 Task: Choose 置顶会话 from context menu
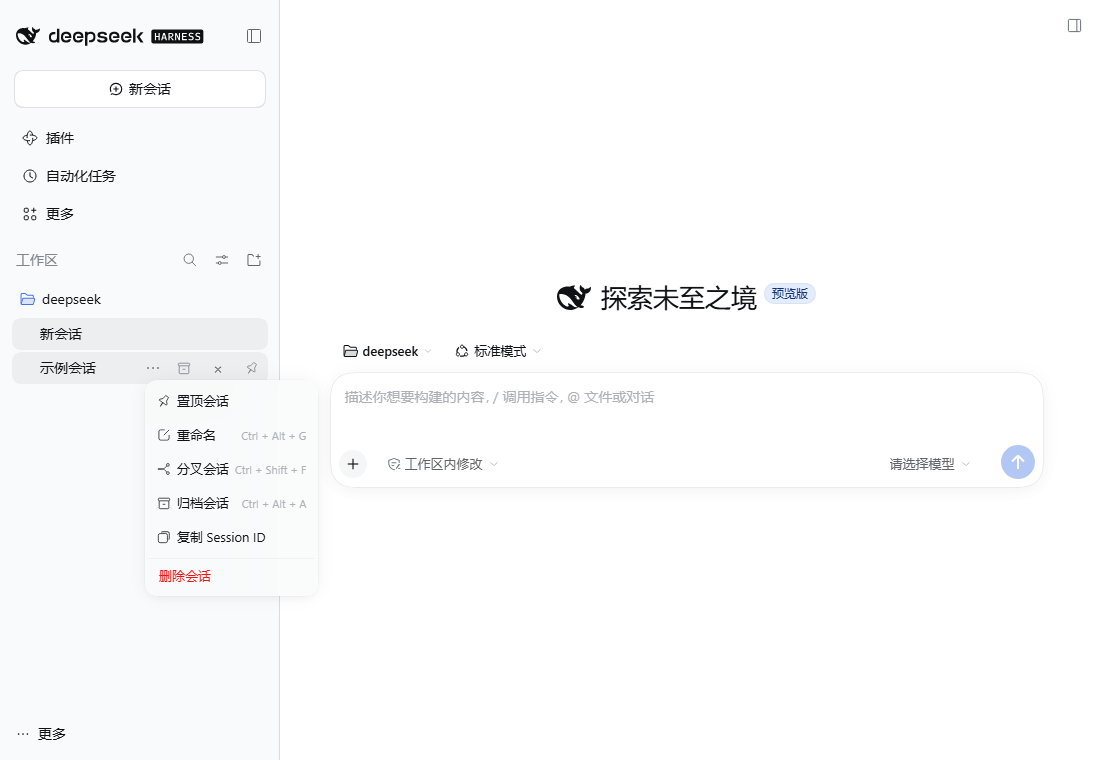point(231,401)
